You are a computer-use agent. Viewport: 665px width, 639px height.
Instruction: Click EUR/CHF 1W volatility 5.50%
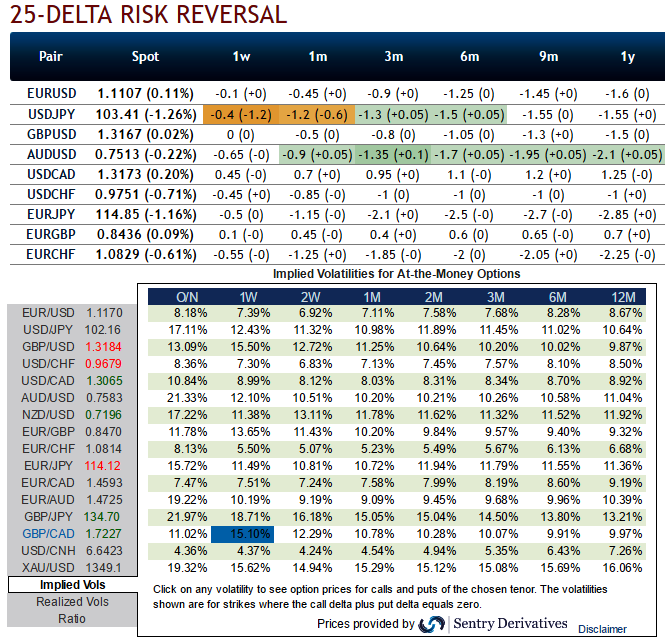pos(253,449)
